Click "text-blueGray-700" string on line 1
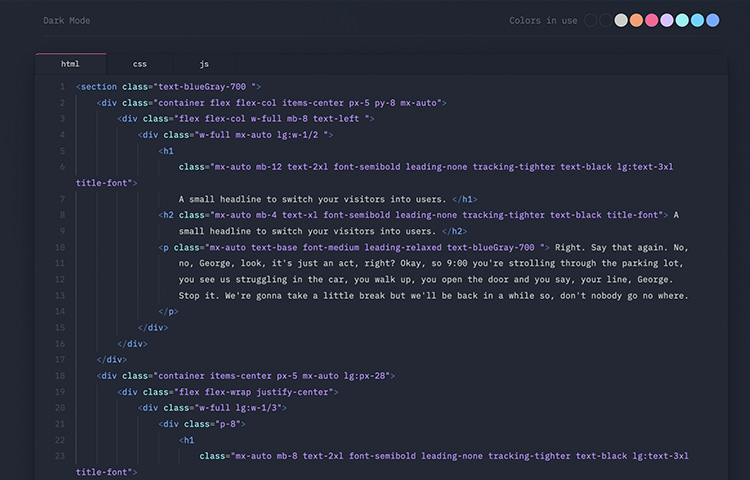The height and width of the screenshot is (480, 750). point(202,87)
